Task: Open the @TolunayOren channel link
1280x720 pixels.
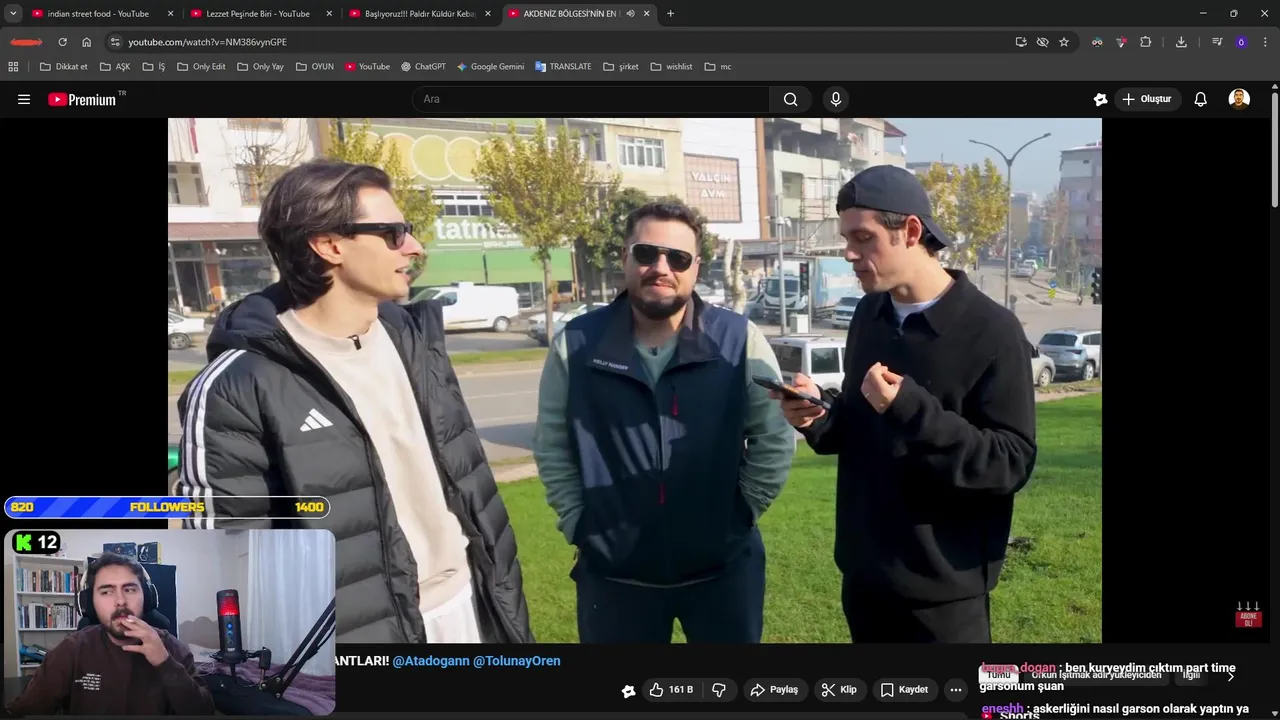Action: [517, 661]
